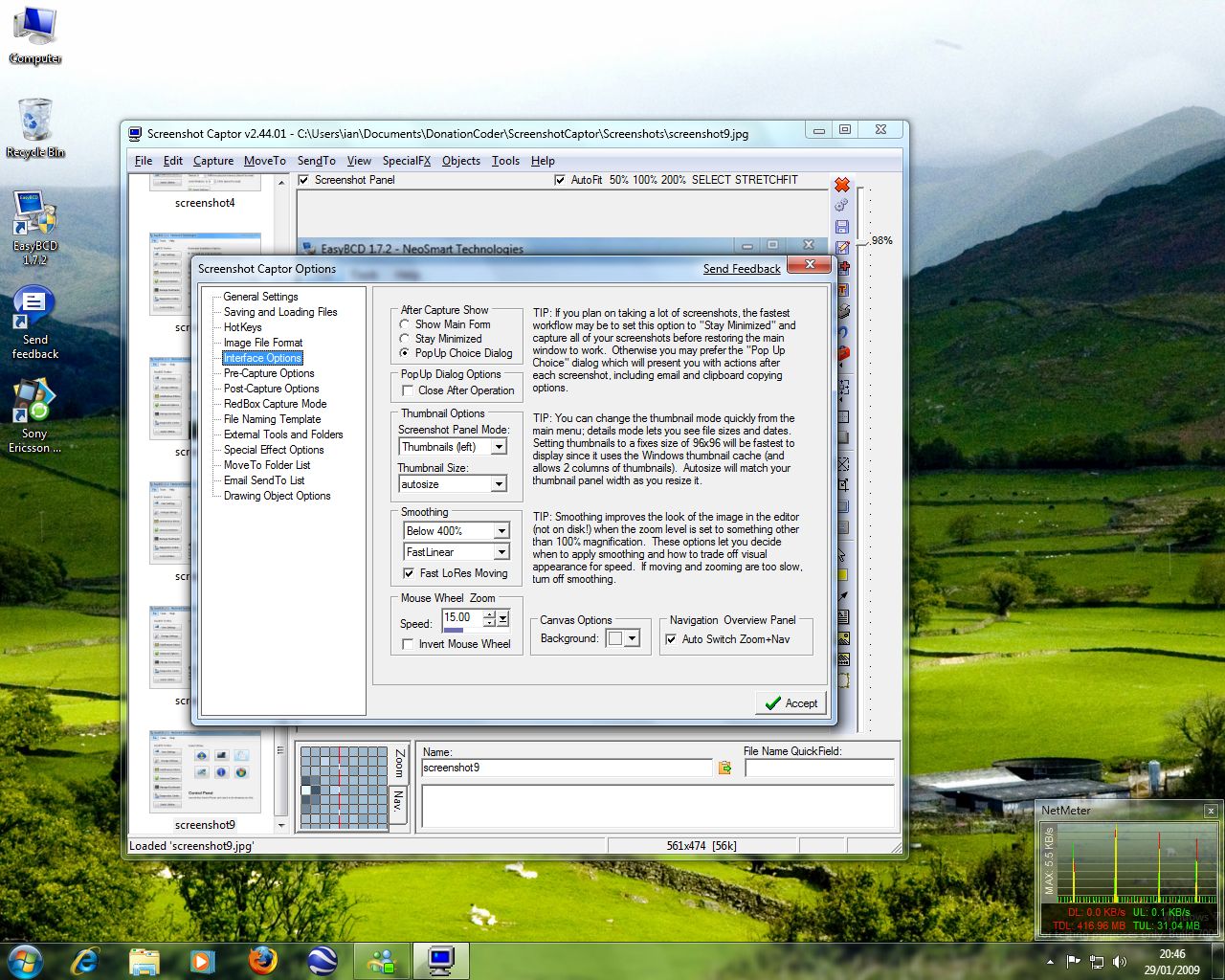
Task: Open the Screenshot Panel Mode dropdown
Action: pyautogui.click(x=499, y=447)
